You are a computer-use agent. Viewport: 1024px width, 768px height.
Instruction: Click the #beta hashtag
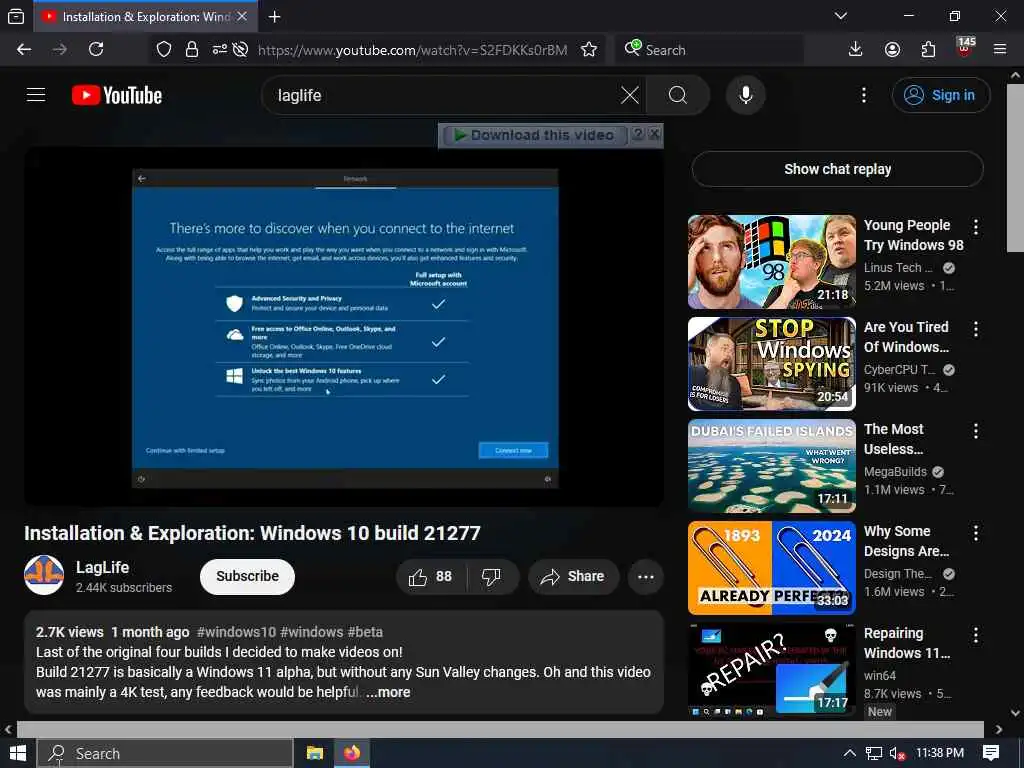tap(365, 632)
